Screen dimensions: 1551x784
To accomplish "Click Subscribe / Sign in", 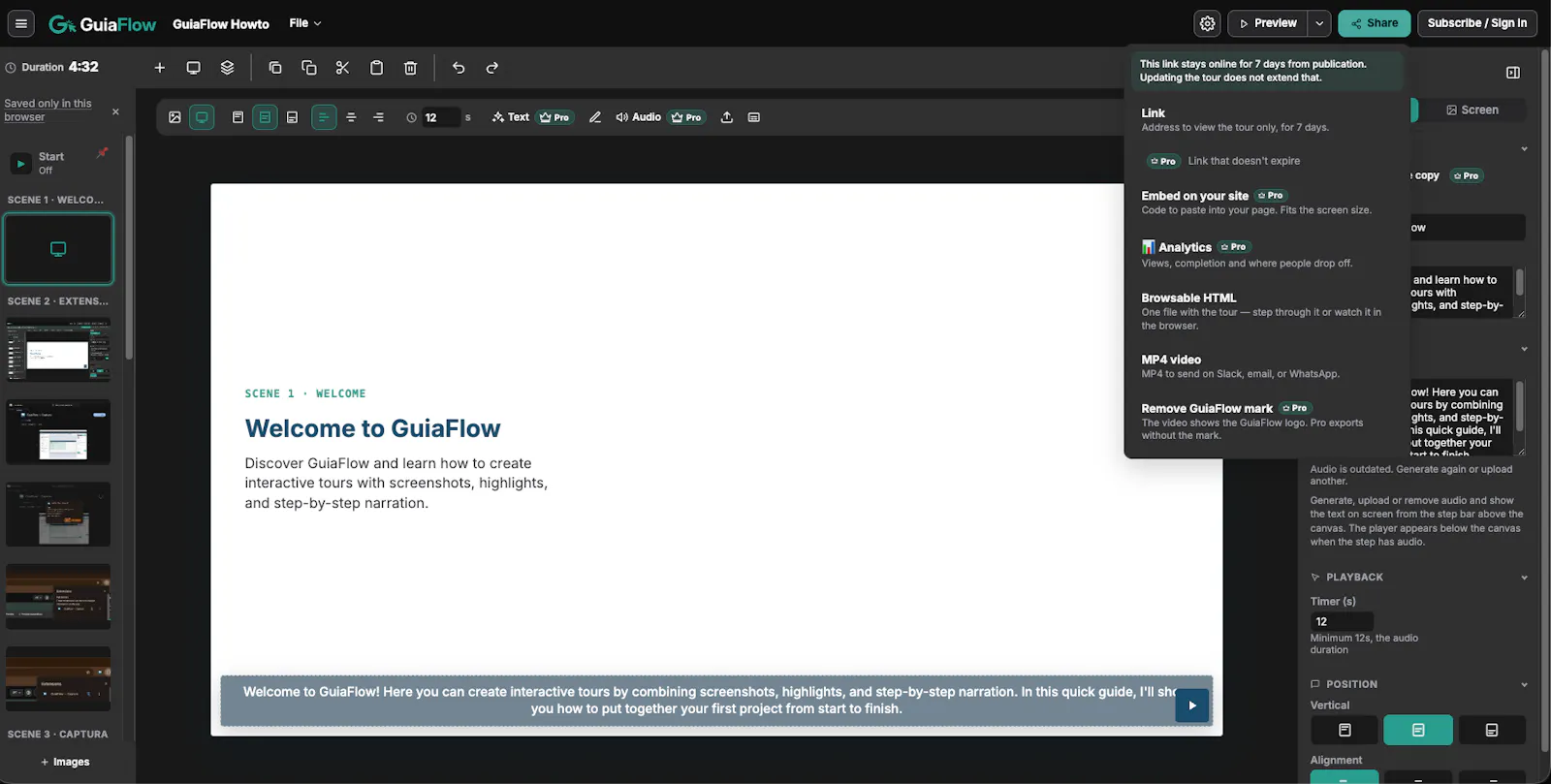I will [x=1476, y=23].
